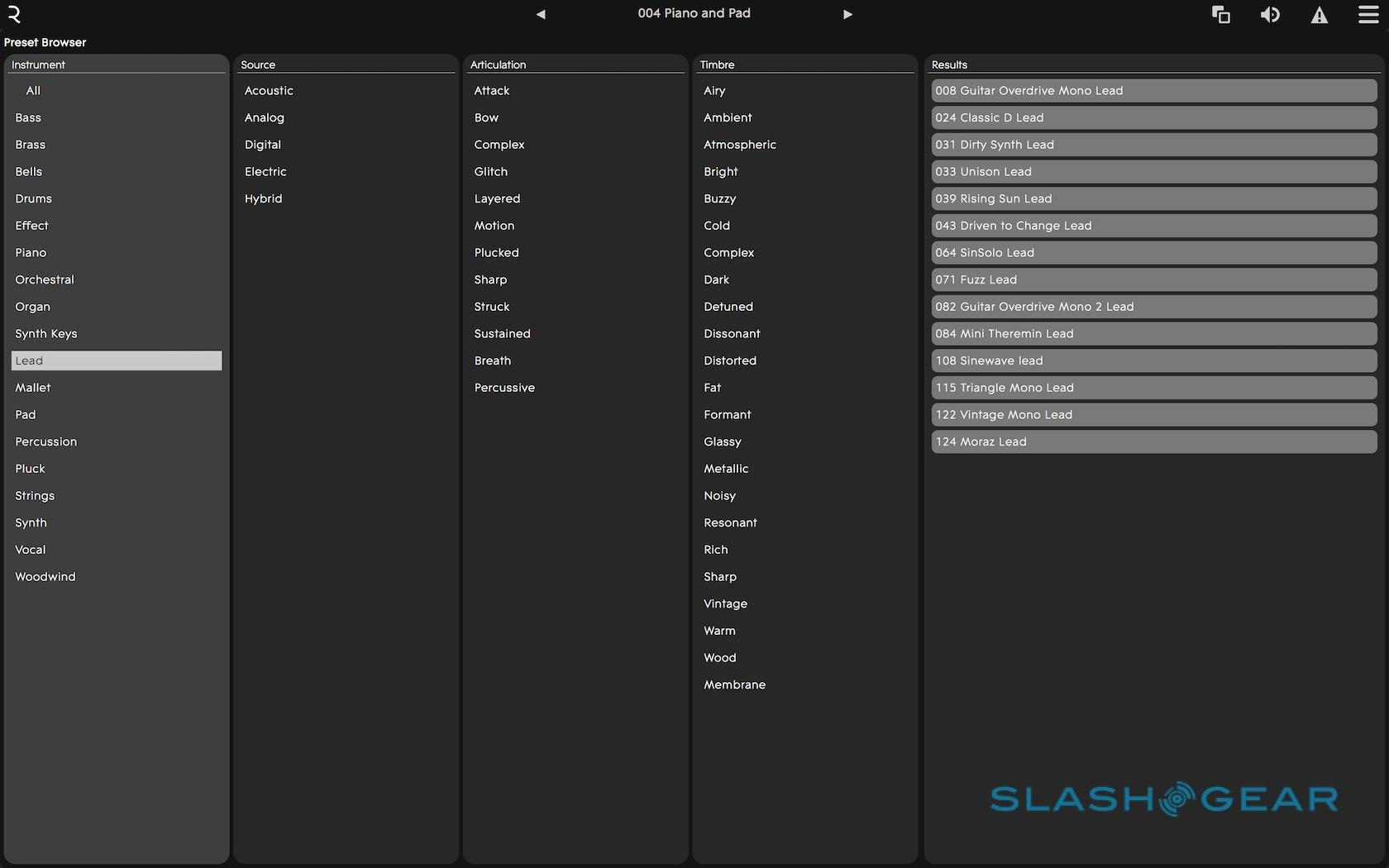Click the 004 Piano and Pad preset name
This screenshot has height=868, width=1389.
point(694,13)
